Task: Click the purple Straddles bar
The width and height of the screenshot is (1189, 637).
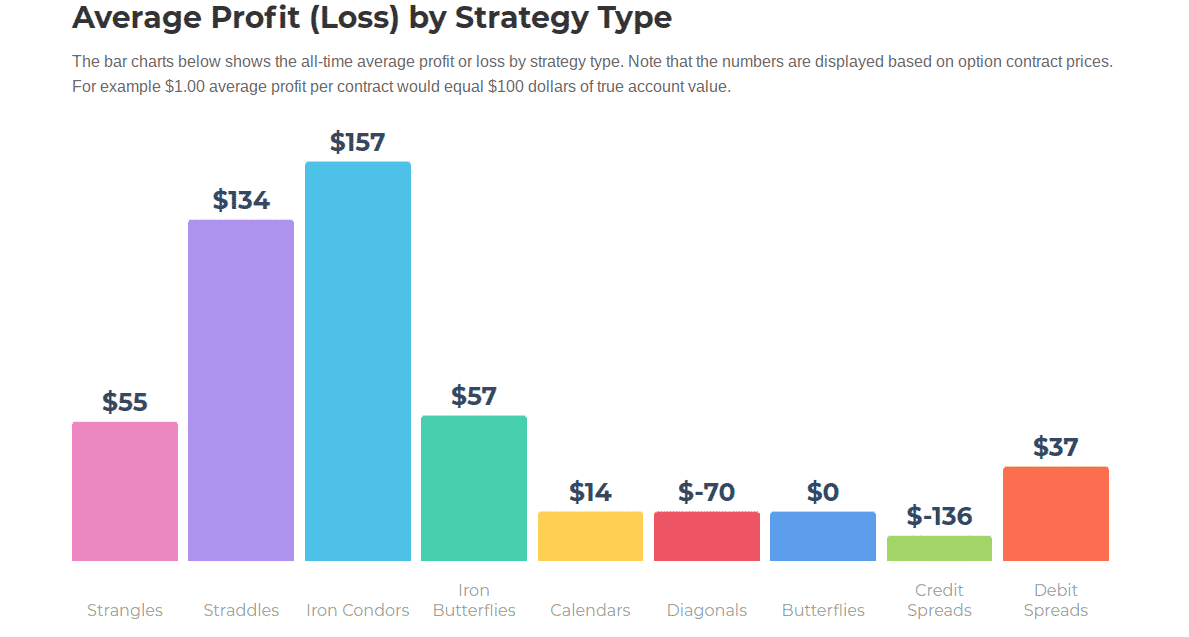Action: pyautogui.click(x=241, y=390)
